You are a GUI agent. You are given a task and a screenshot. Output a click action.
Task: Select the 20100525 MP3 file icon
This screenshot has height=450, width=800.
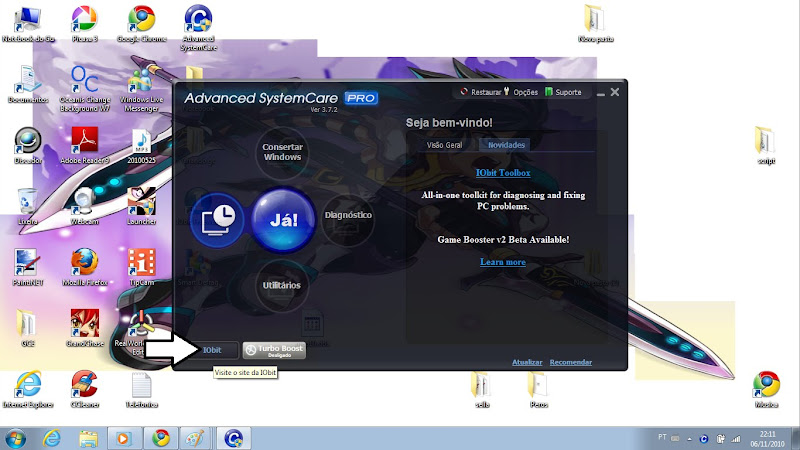pos(141,145)
